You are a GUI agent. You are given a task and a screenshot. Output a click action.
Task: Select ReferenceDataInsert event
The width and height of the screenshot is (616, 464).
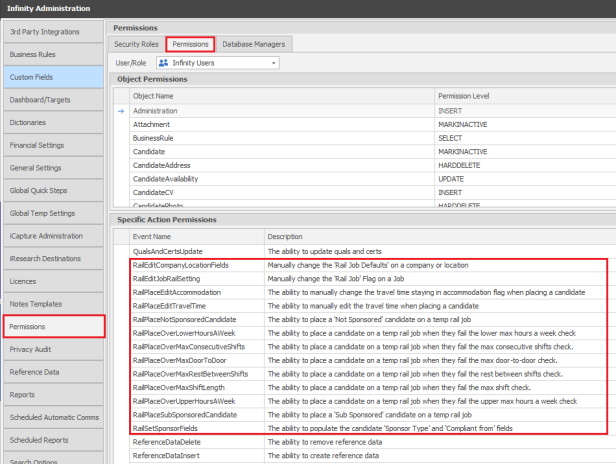pyautogui.click(x=365, y=456)
